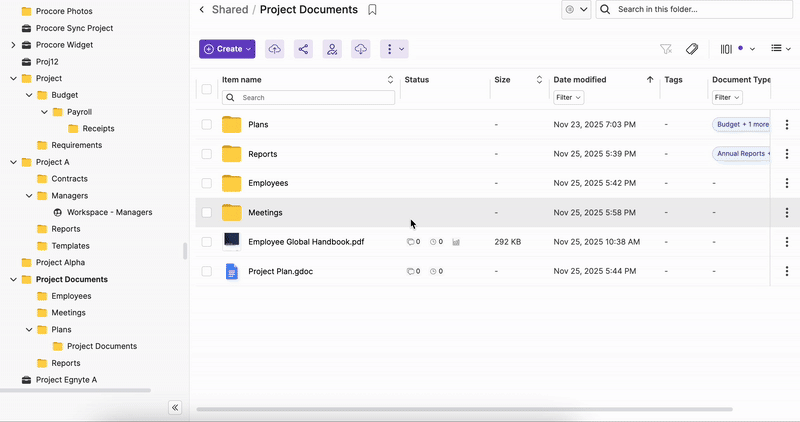Open the Document Type Filter dropdown
Screen dimensions: 800x422
click(x=727, y=97)
